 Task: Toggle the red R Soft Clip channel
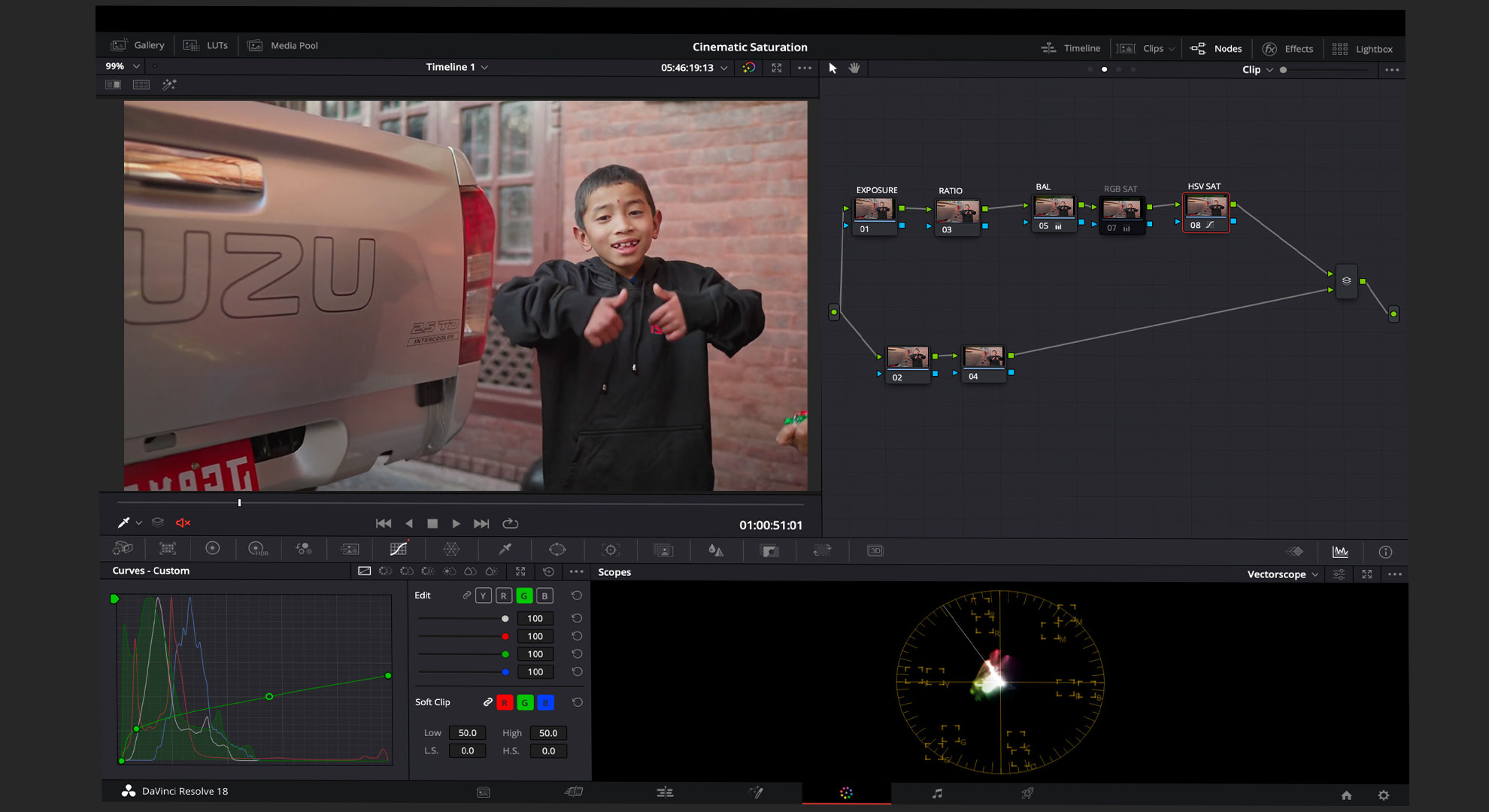pyautogui.click(x=505, y=702)
